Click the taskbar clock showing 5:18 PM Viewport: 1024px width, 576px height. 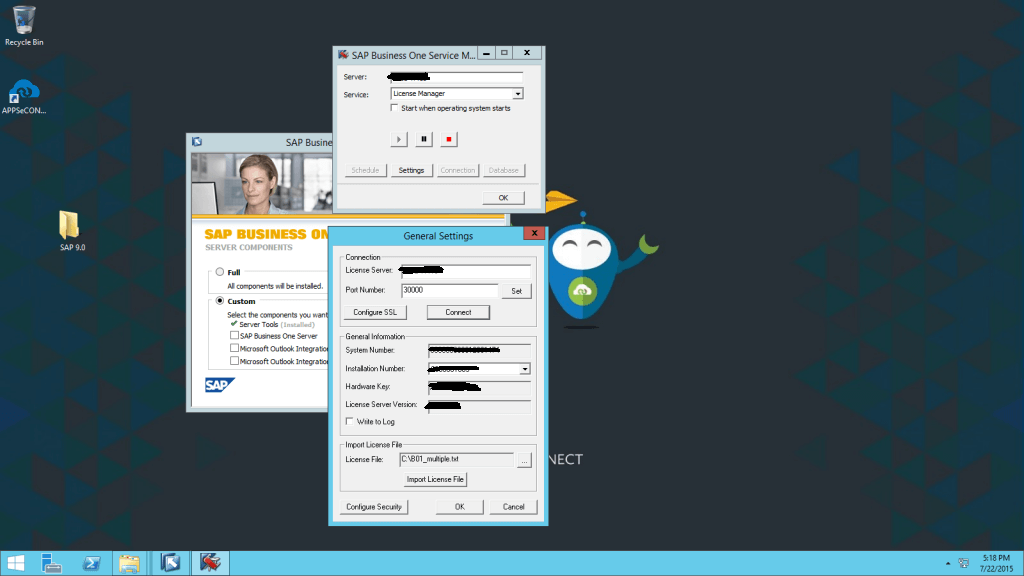[x=996, y=563]
